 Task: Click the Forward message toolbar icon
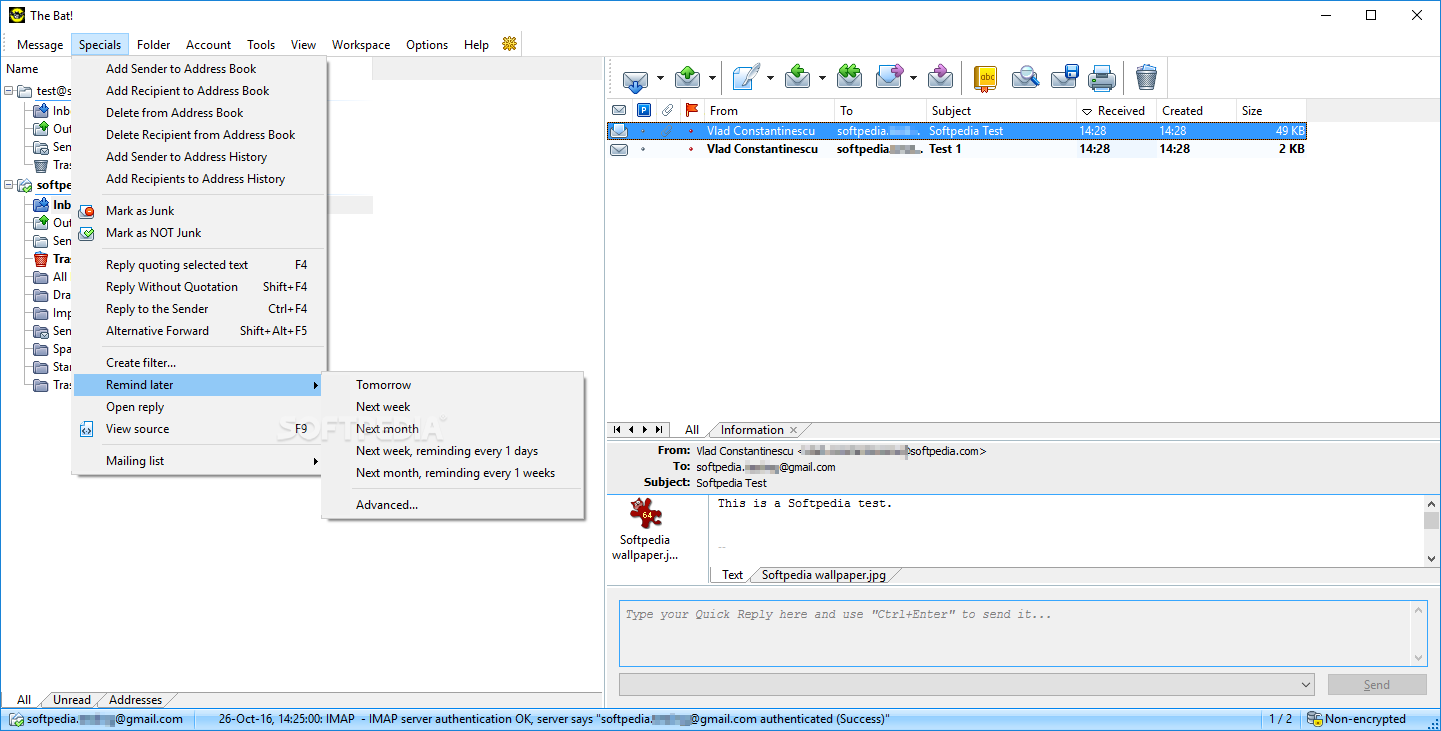click(889, 78)
